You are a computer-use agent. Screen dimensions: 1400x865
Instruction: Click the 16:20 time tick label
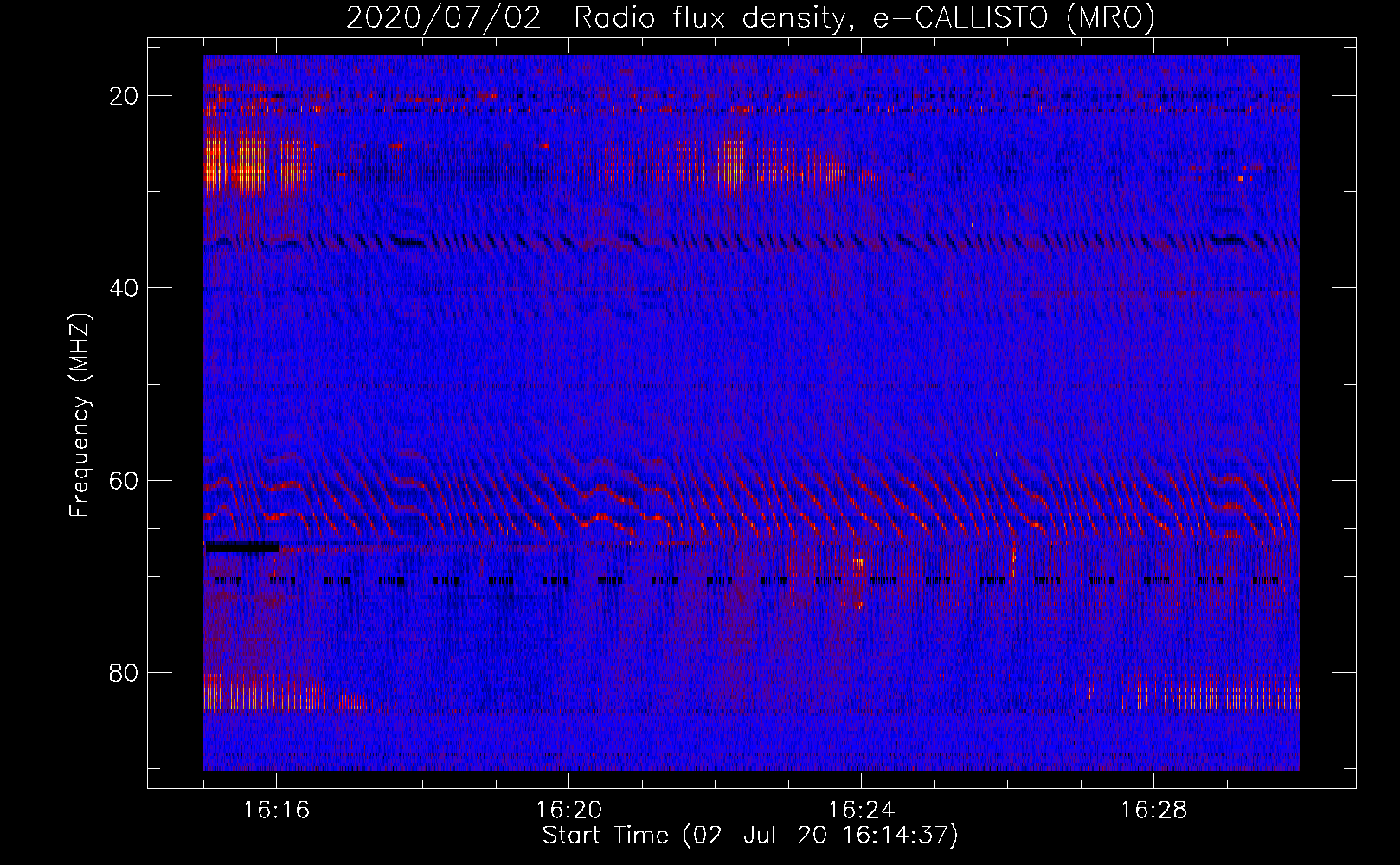568,811
